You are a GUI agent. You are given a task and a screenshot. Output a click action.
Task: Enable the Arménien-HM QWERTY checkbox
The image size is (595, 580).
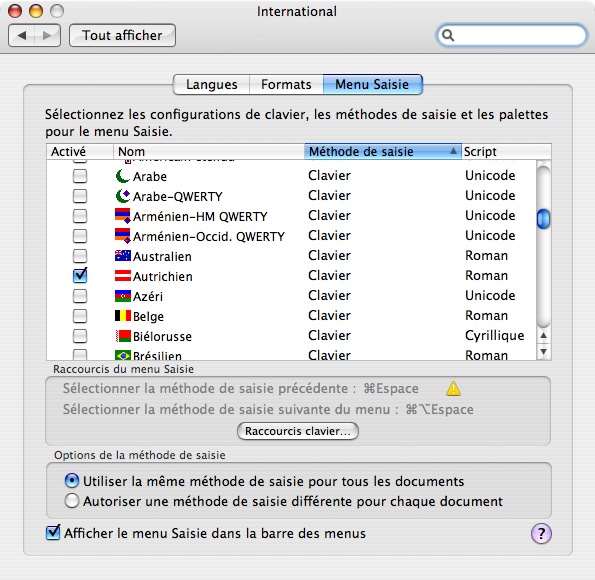click(x=80, y=216)
